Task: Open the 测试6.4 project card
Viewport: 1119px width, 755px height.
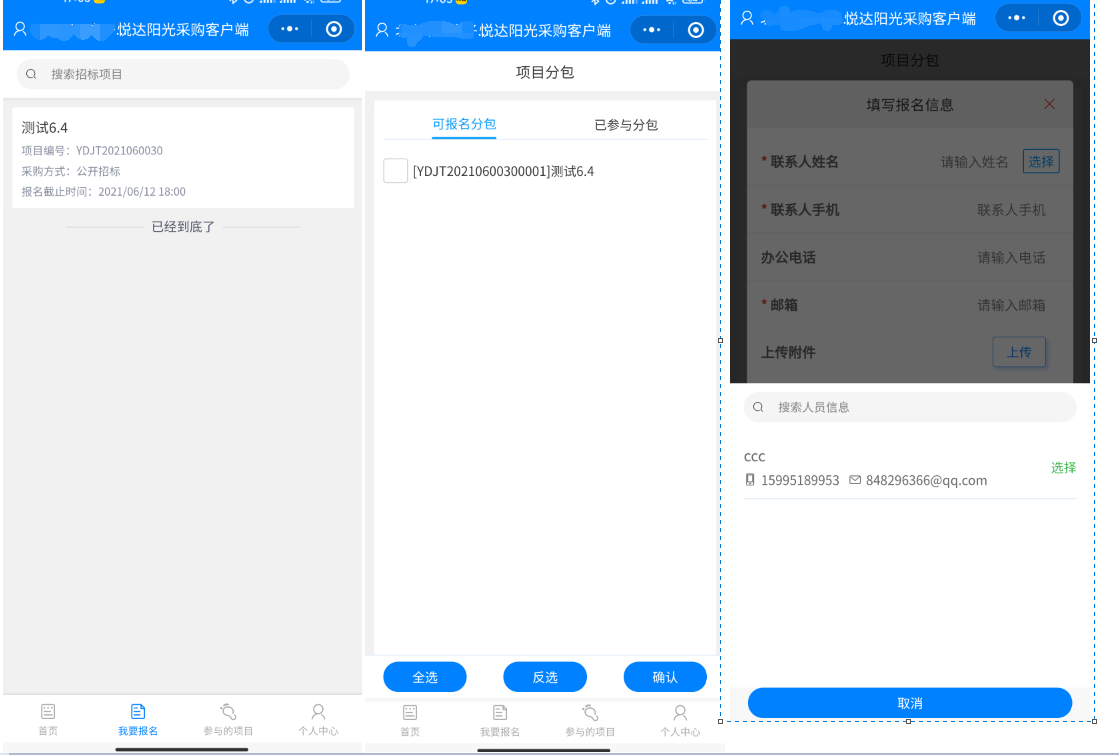Action: click(183, 158)
